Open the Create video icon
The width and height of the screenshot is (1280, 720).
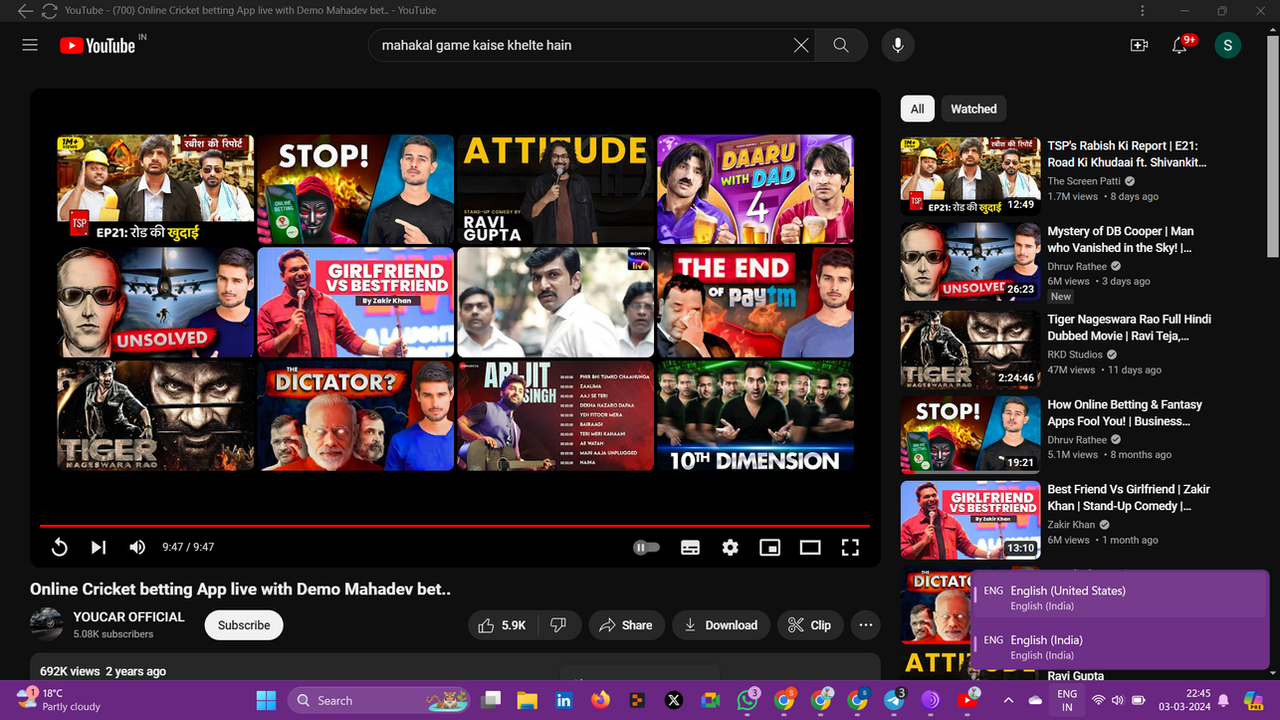click(1138, 45)
